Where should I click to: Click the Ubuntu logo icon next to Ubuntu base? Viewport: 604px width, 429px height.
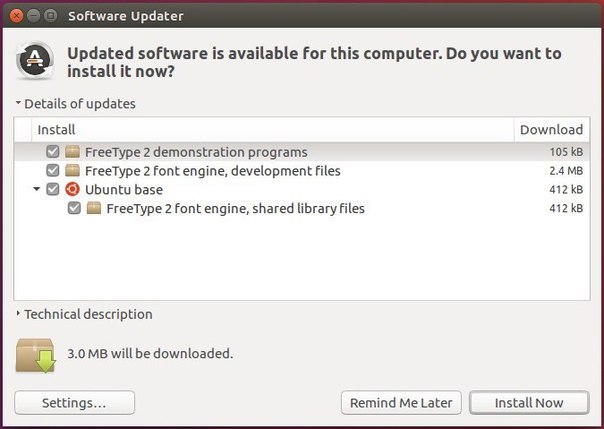tap(72, 189)
